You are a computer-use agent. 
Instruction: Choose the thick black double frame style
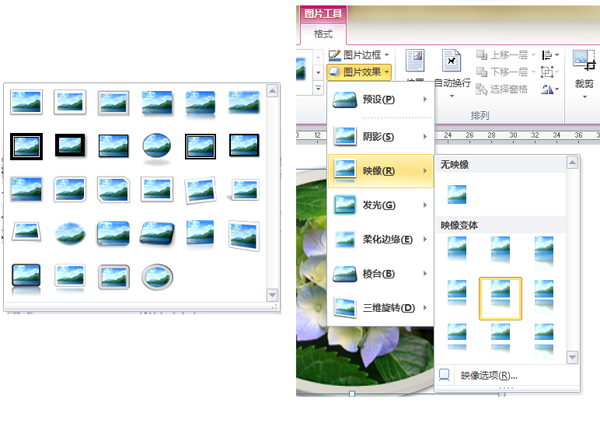pyautogui.click(x=24, y=145)
